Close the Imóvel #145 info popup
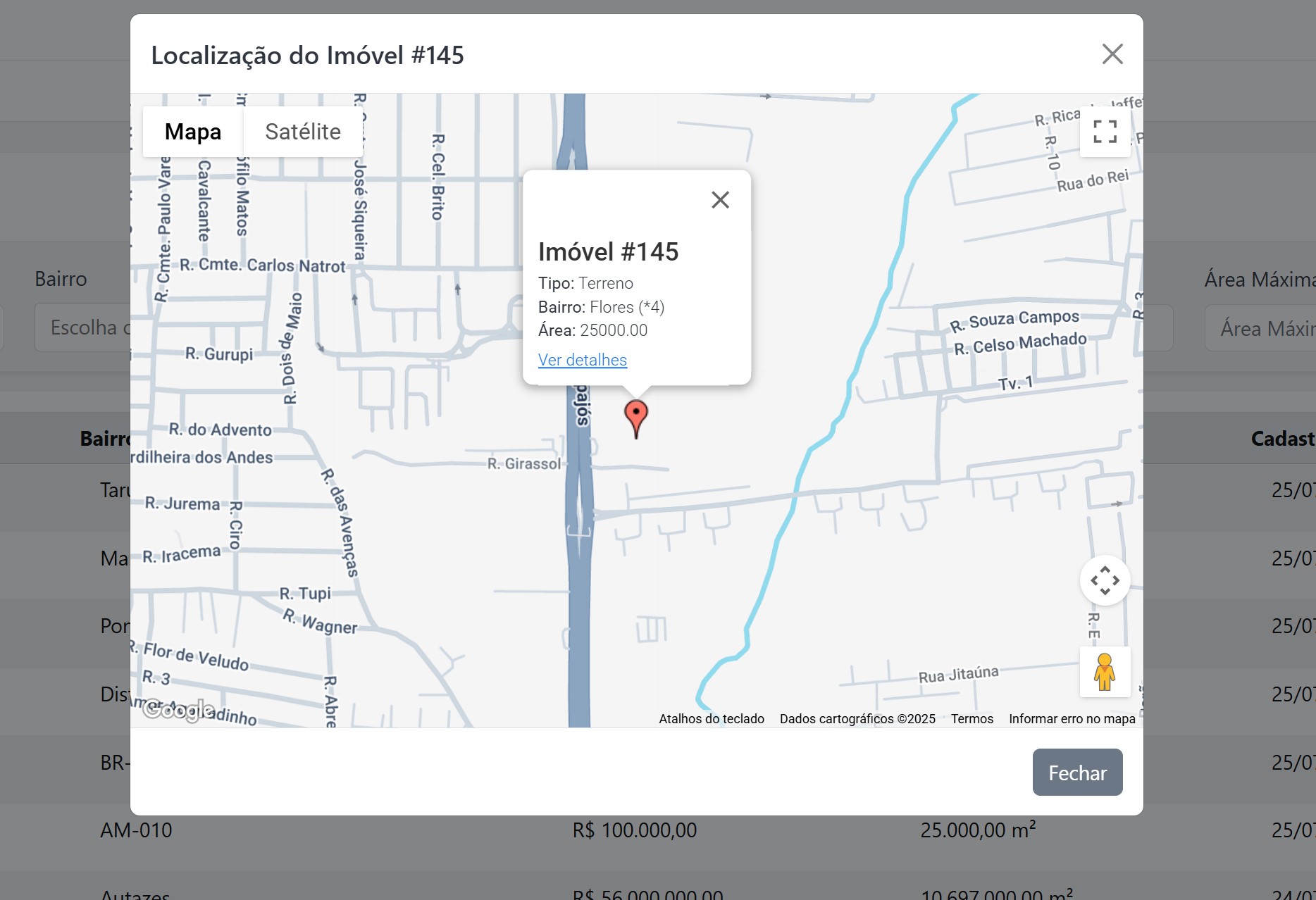This screenshot has width=1316, height=900. coord(720,200)
